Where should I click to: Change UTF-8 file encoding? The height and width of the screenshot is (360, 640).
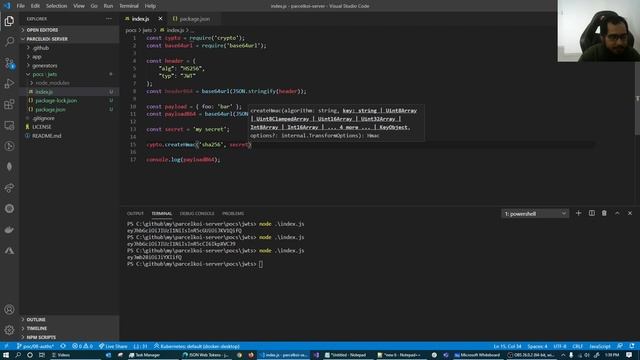click(560, 346)
